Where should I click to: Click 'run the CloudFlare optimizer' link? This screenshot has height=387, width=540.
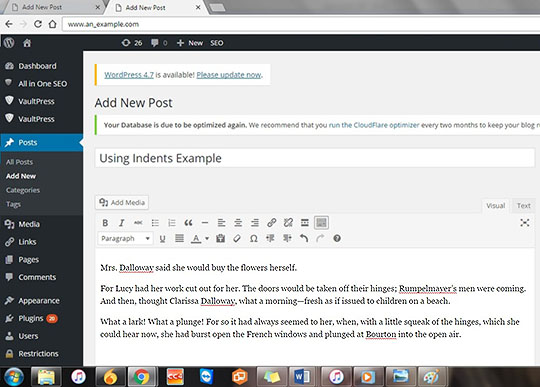(374, 125)
